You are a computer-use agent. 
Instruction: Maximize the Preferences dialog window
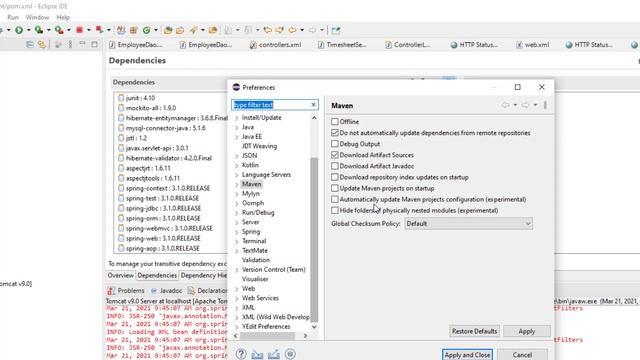pyautogui.click(x=518, y=87)
